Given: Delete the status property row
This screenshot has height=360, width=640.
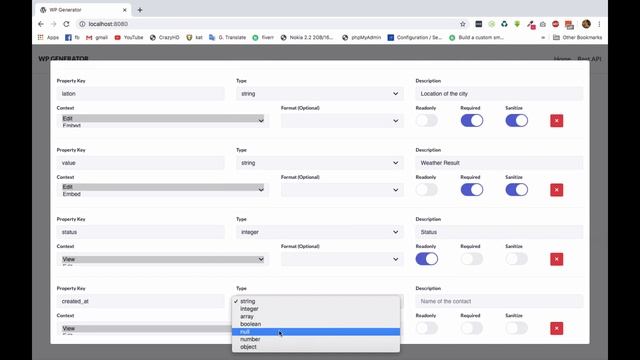Looking at the screenshot, I should (x=556, y=259).
